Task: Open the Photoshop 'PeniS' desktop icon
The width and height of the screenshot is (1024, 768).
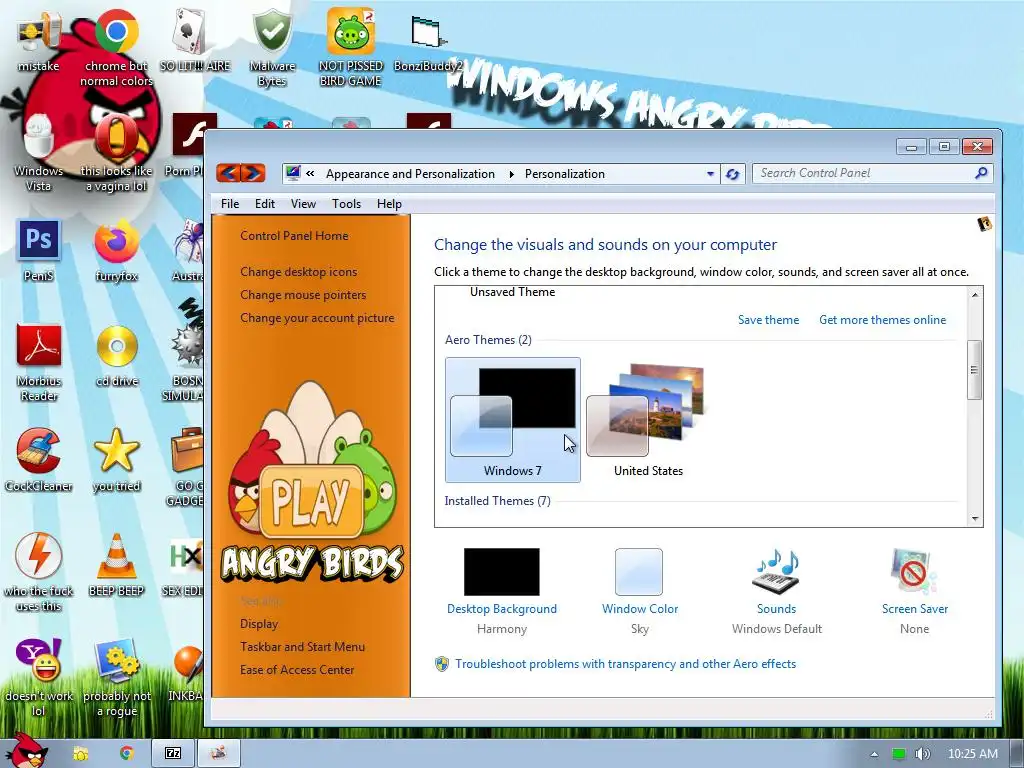Action: pyautogui.click(x=39, y=240)
